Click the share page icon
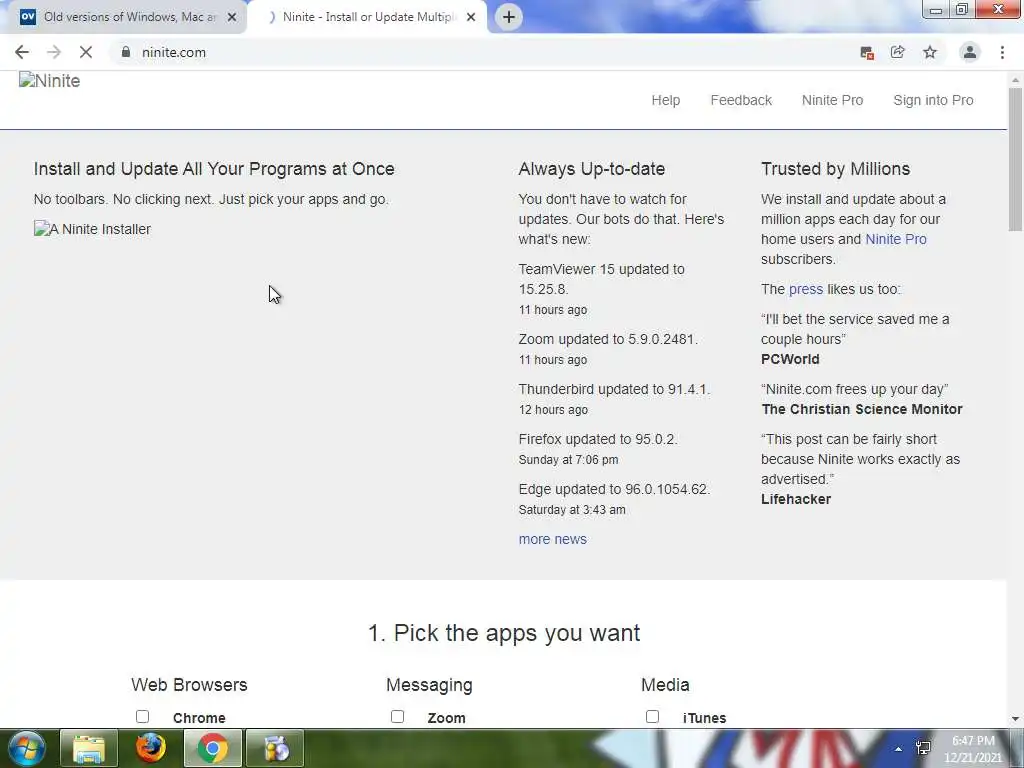 point(898,52)
